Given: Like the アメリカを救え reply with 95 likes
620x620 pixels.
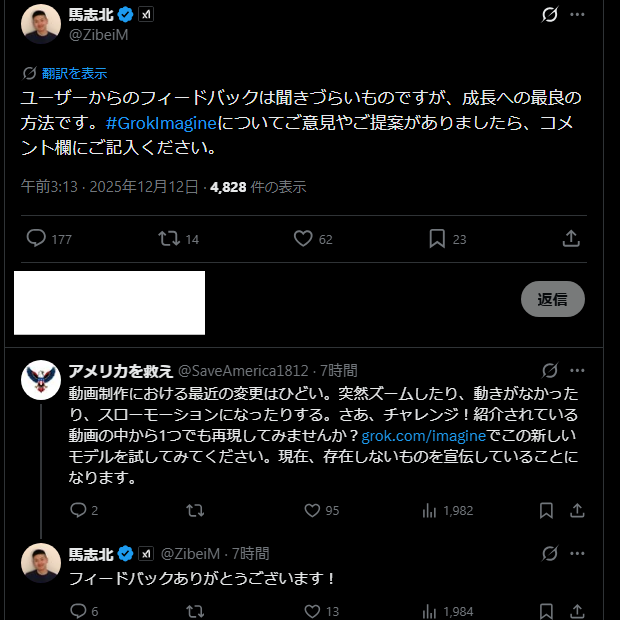Looking at the screenshot, I should [x=311, y=510].
